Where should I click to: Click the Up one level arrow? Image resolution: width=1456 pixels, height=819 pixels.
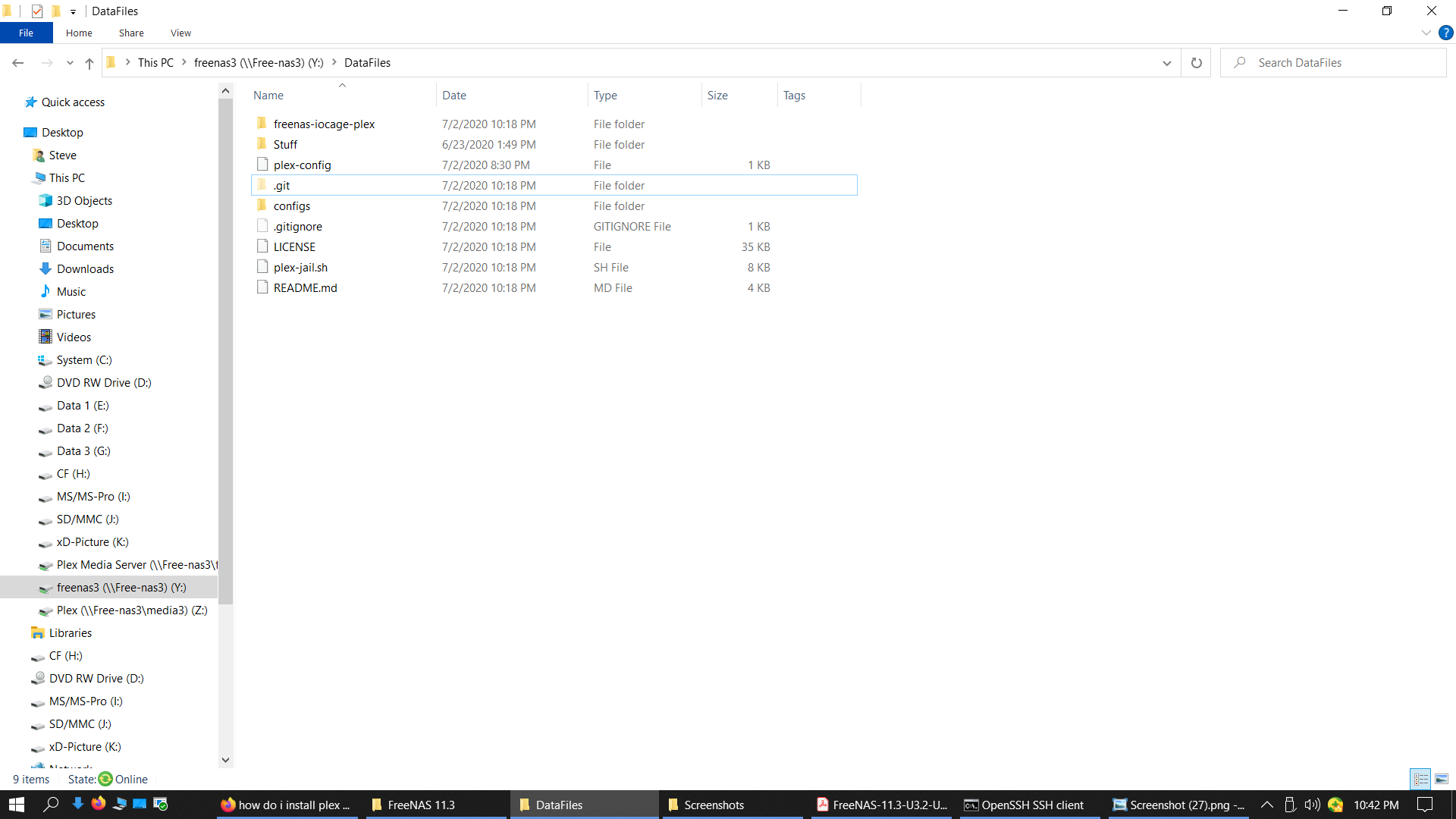89,63
